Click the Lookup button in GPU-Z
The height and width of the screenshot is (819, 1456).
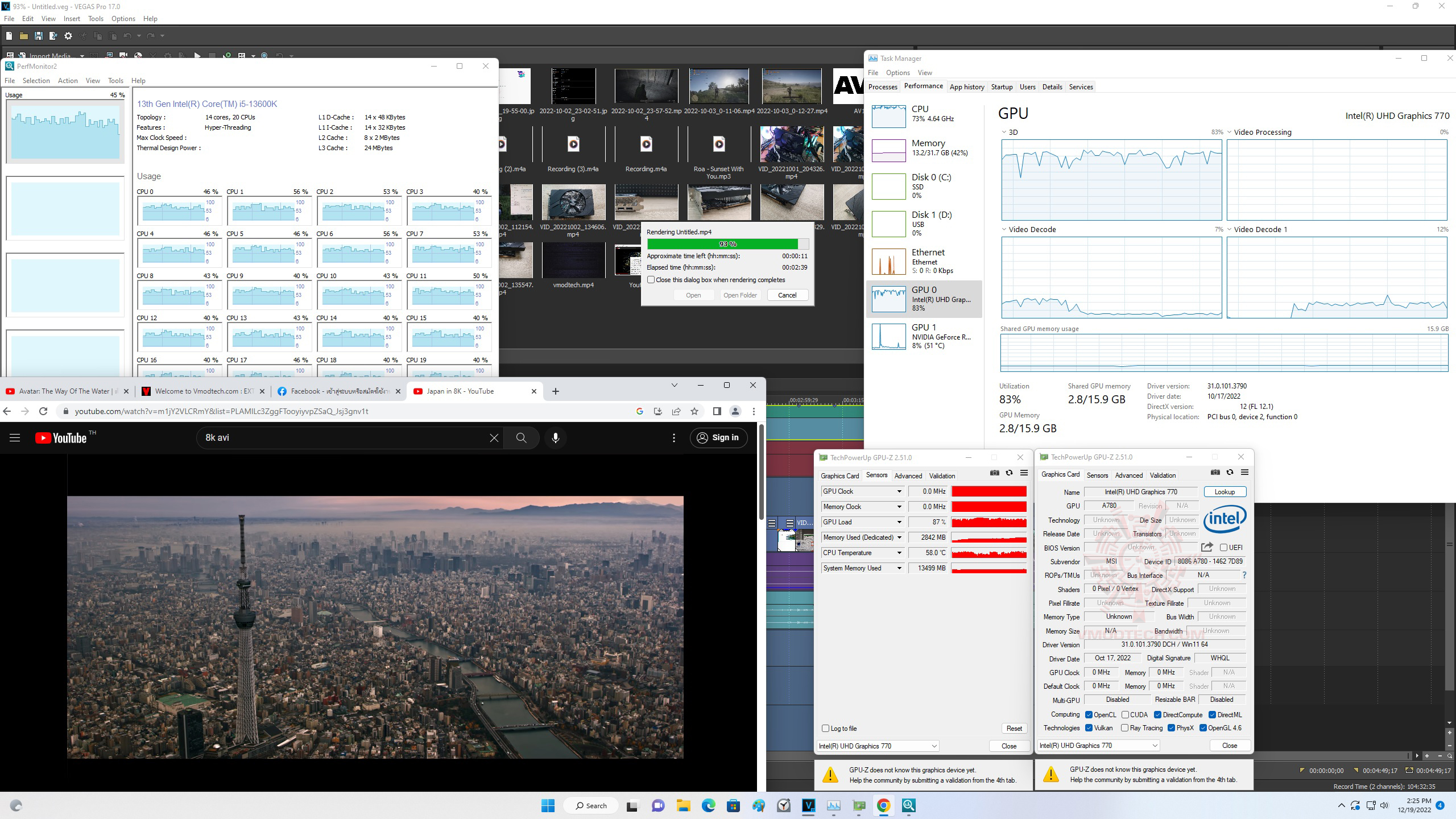(1225, 492)
